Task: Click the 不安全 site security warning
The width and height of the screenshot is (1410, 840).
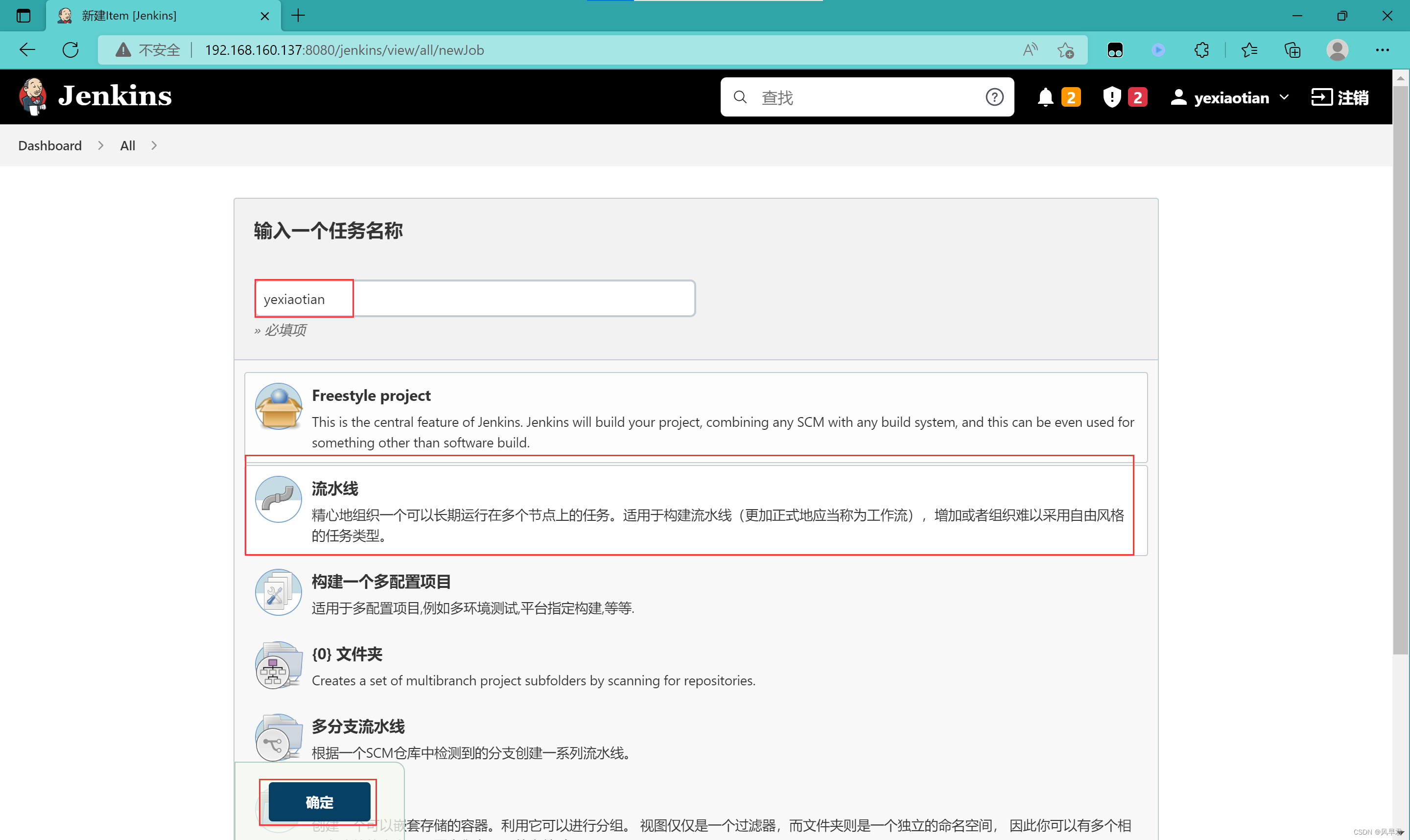Action: click(147, 50)
